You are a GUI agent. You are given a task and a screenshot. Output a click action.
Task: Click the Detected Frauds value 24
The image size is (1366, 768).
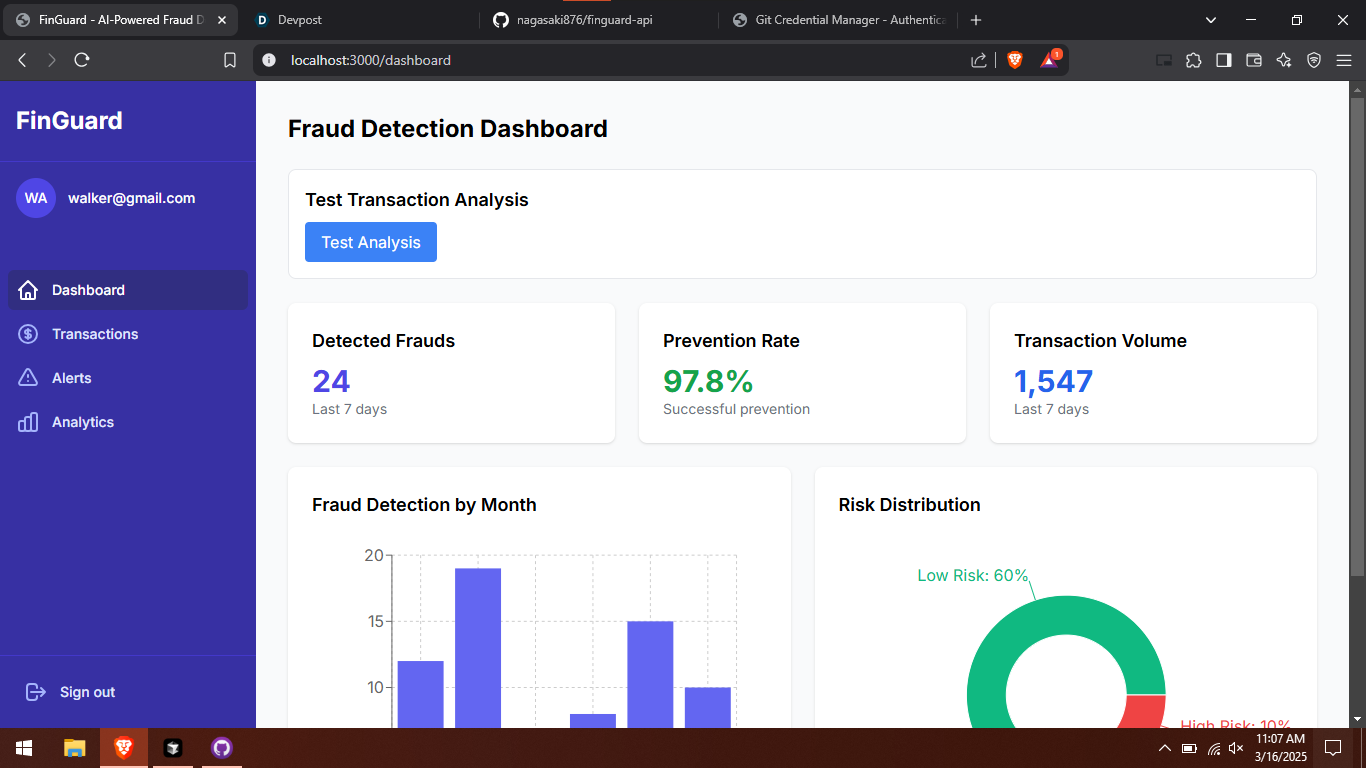(331, 381)
